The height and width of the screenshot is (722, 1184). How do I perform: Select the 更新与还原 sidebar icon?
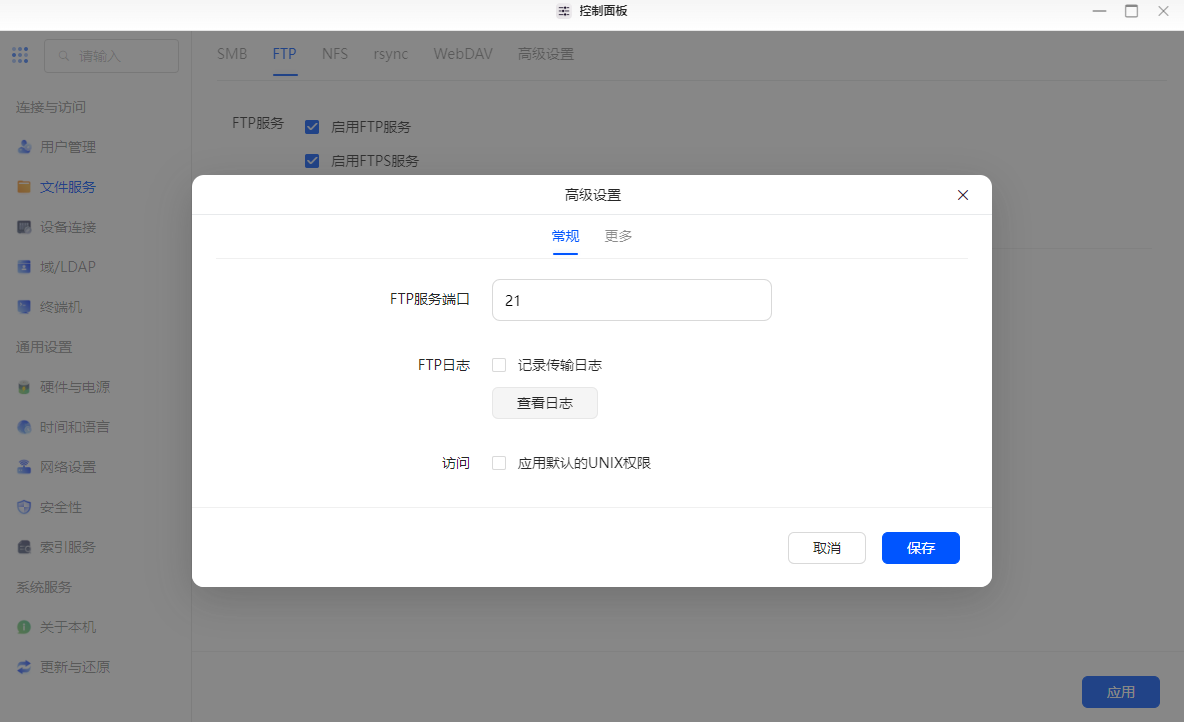coord(24,667)
